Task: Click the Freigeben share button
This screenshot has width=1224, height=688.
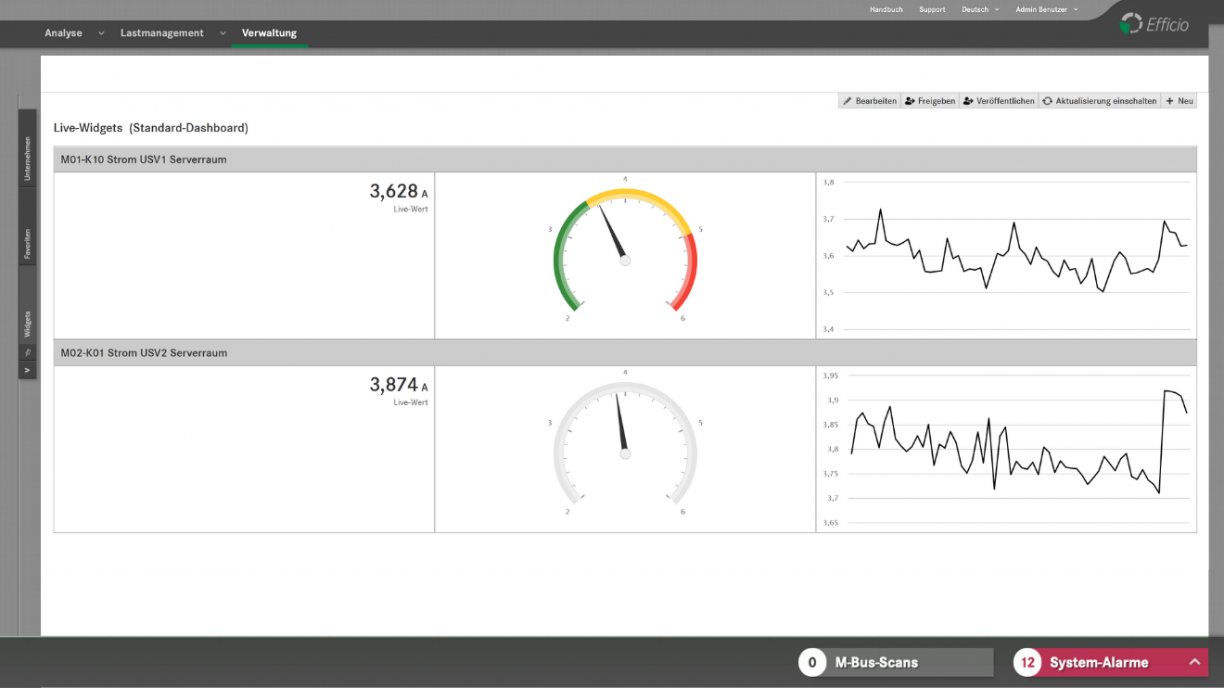Action: pos(930,101)
